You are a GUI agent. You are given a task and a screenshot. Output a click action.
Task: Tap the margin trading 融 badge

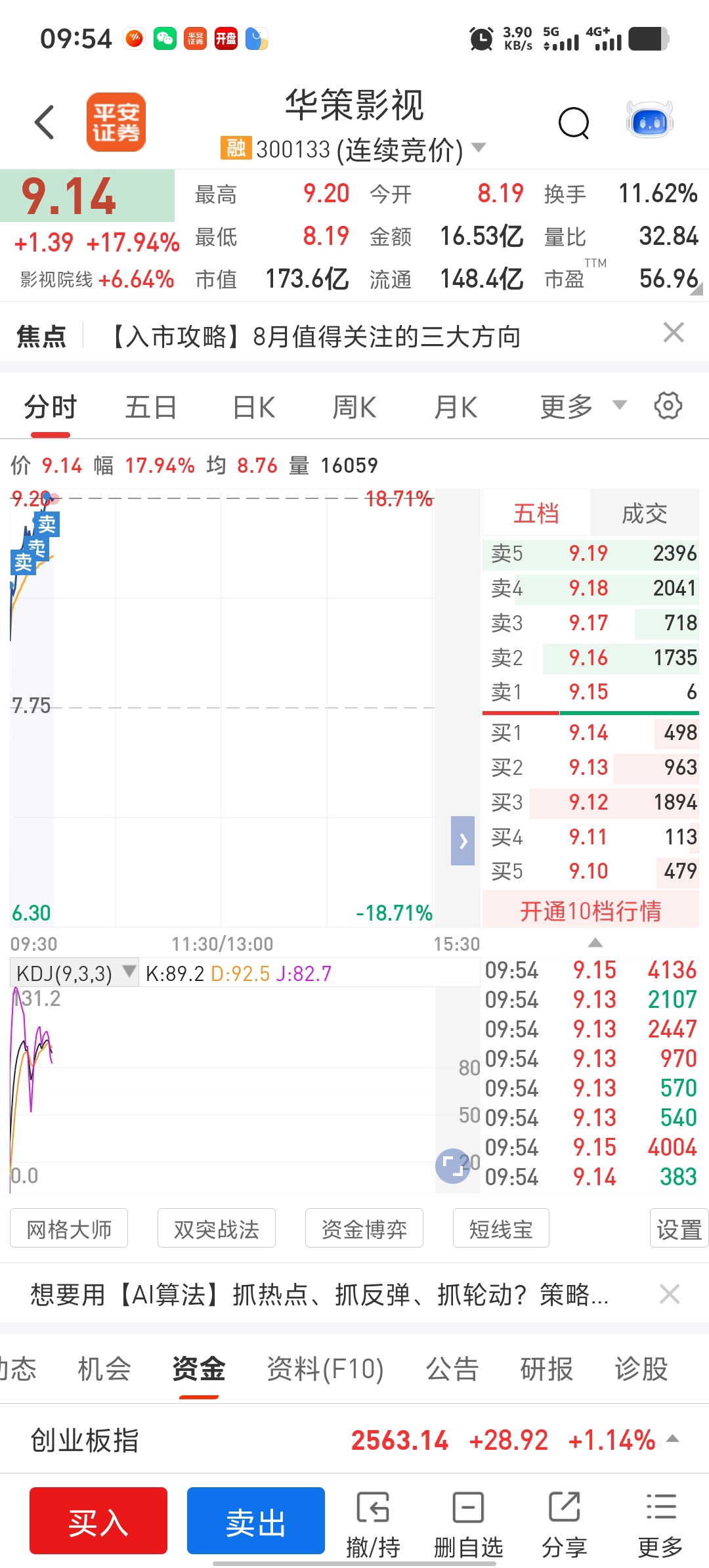pyautogui.click(x=236, y=148)
